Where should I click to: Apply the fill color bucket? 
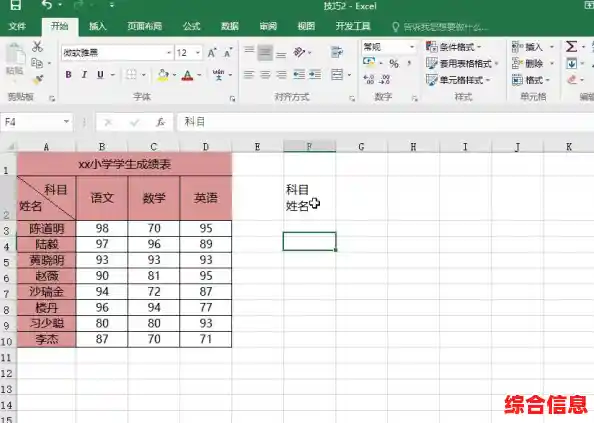click(x=163, y=75)
